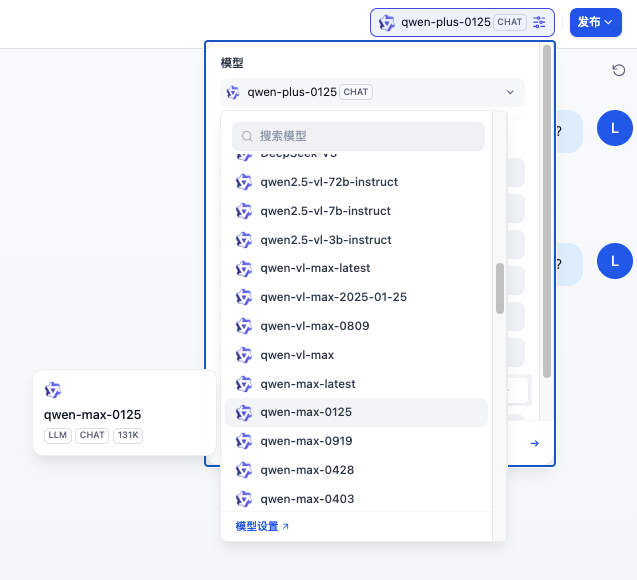Screen dimensions: 637x580
Task: Click qwen icon beside qwen-max-0403 row
Action: pyautogui.click(x=244, y=499)
